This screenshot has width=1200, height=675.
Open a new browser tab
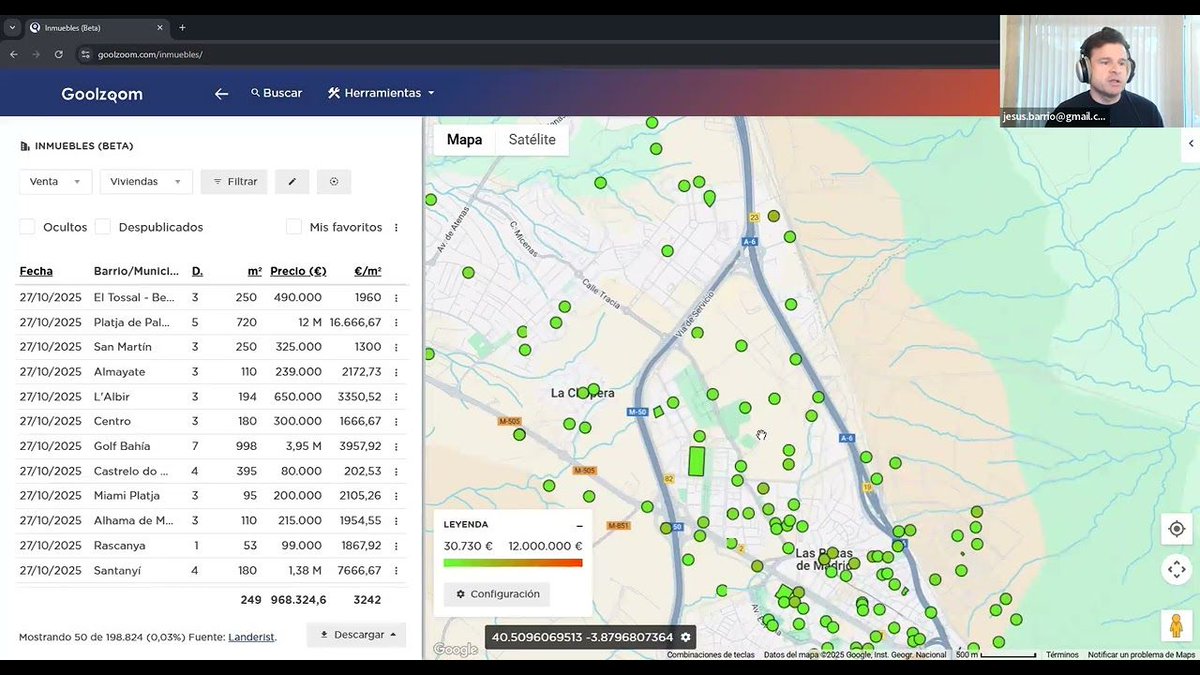point(182,28)
